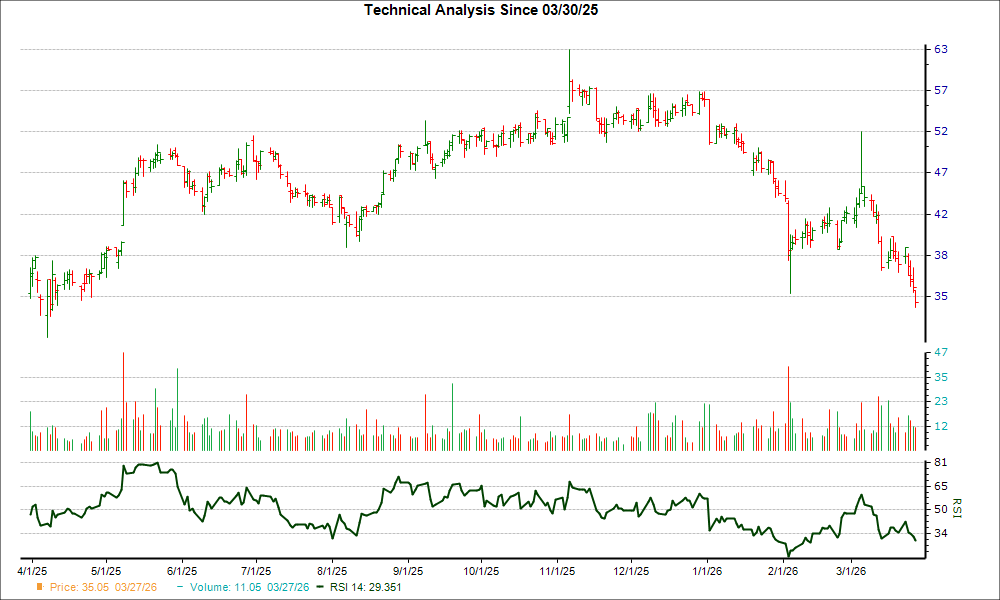Click the RSI line dip below 34 near 2/1/26

click(790, 551)
